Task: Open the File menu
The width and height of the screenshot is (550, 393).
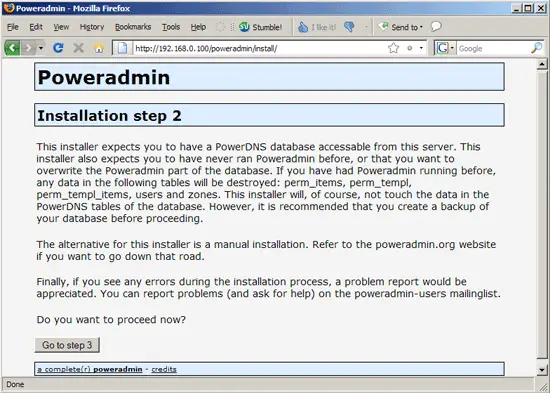Action: (13, 27)
